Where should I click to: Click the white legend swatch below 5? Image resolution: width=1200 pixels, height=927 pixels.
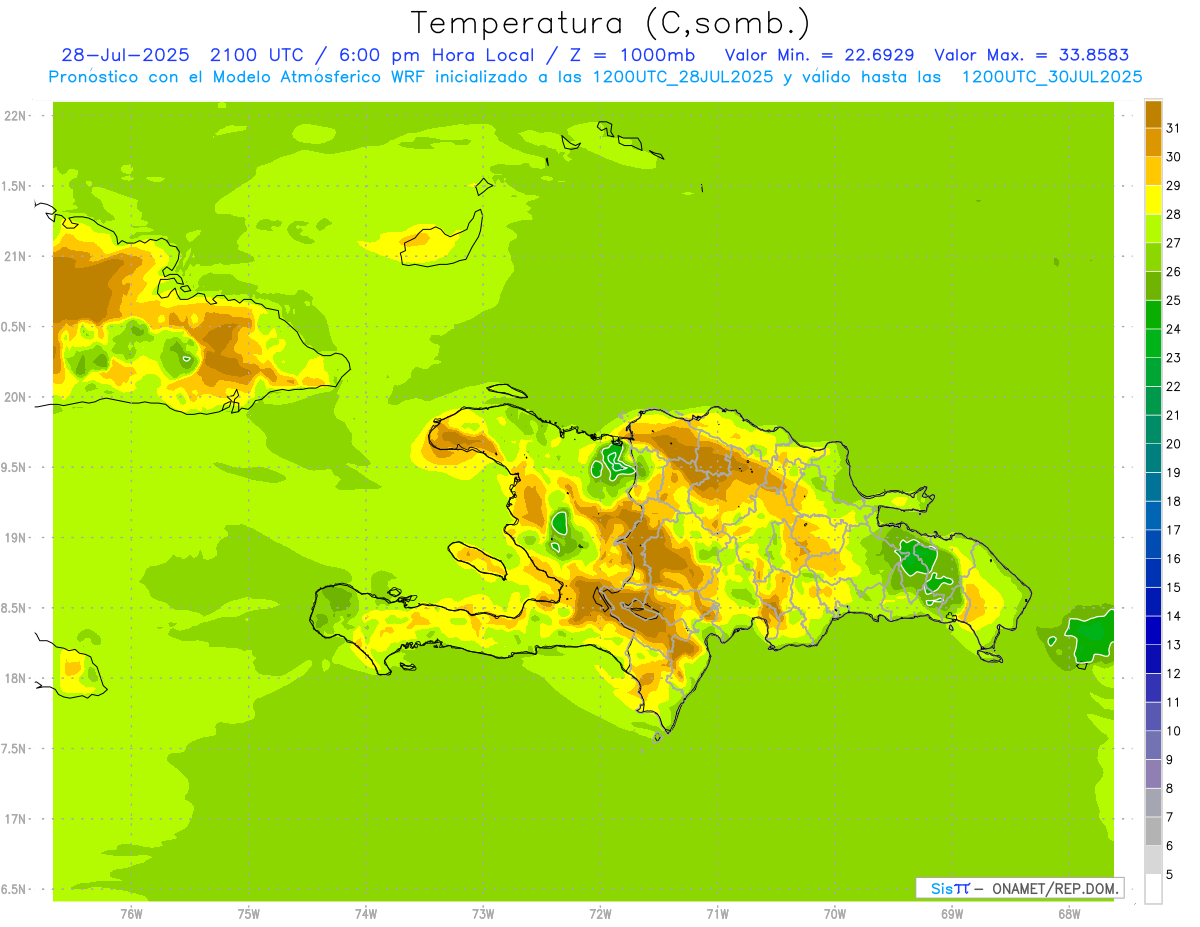[x=1153, y=888]
